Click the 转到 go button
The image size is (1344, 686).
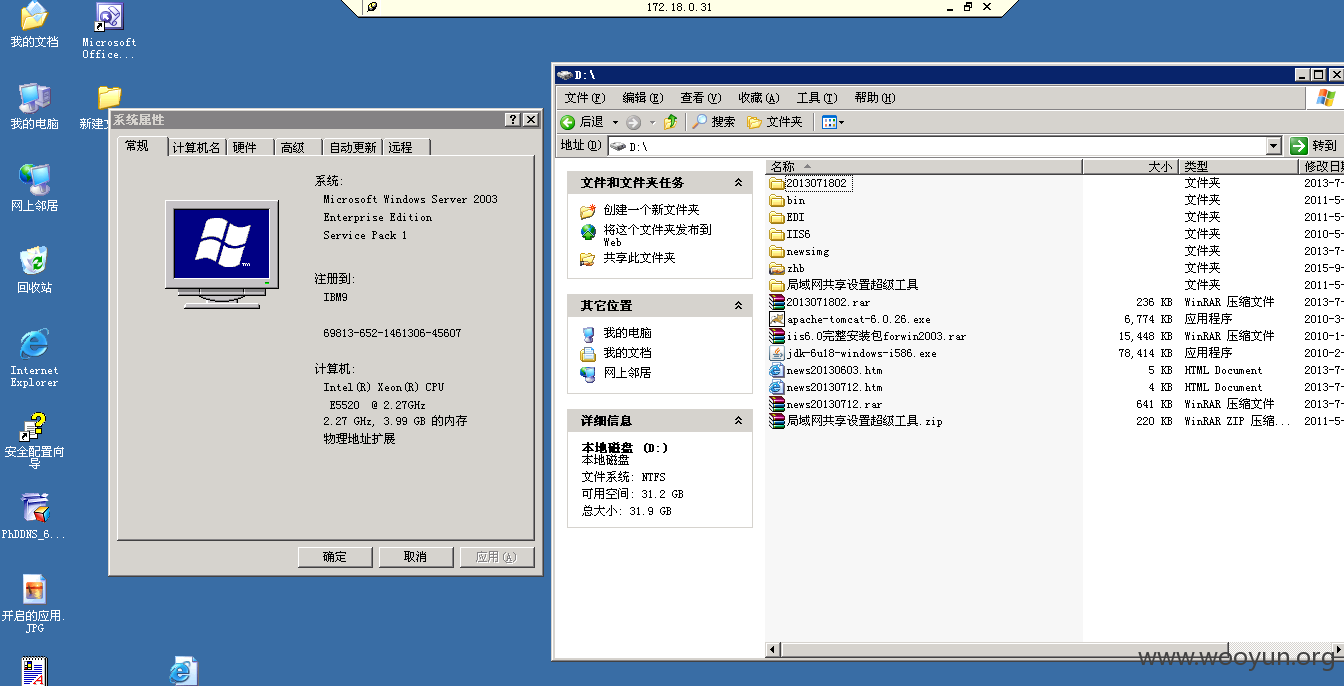(x=1314, y=146)
